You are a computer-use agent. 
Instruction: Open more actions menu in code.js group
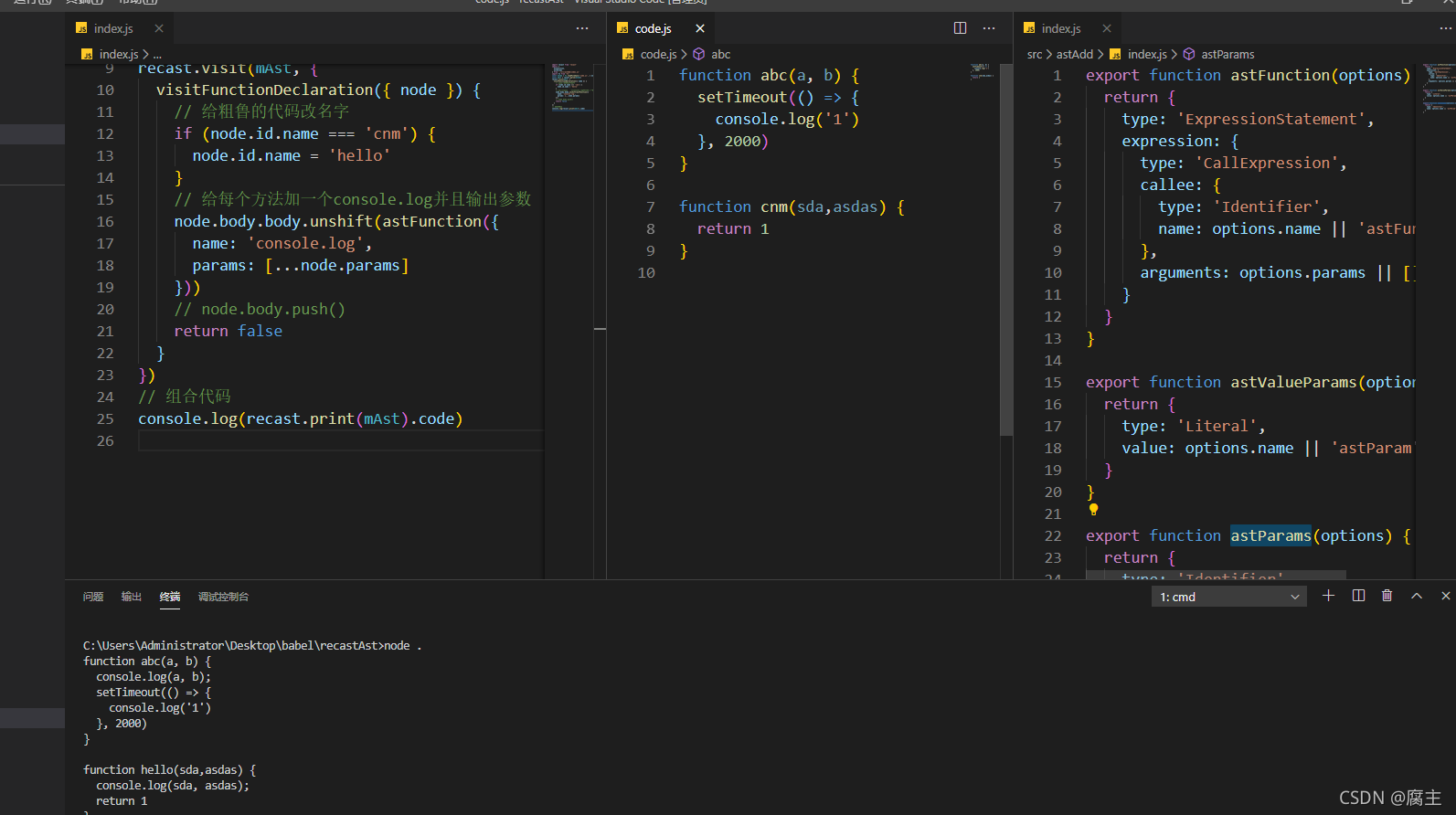click(989, 28)
